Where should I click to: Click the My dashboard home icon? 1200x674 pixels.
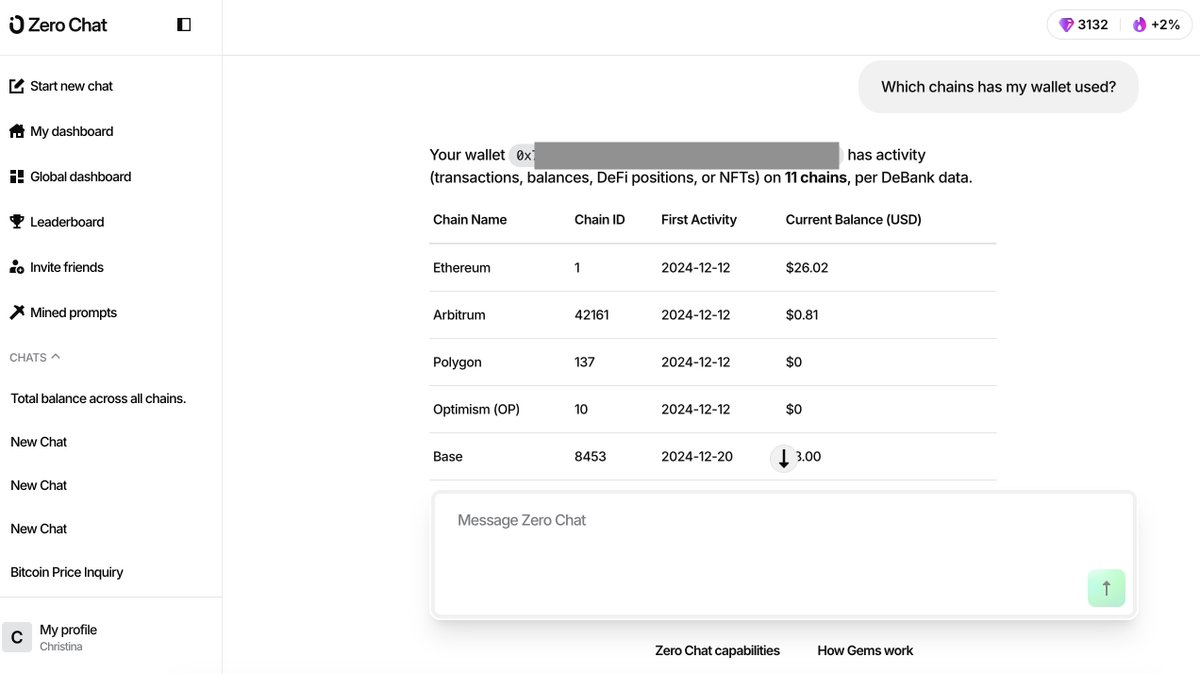pyautogui.click(x=17, y=131)
